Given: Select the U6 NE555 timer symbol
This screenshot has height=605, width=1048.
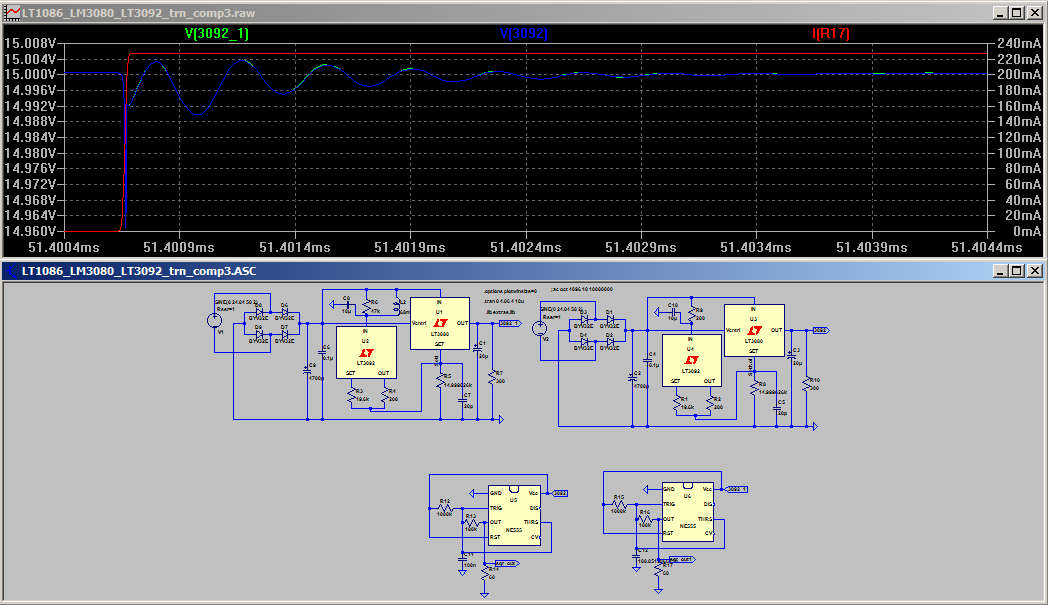Looking at the screenshot, I should [x=688, y=512].
